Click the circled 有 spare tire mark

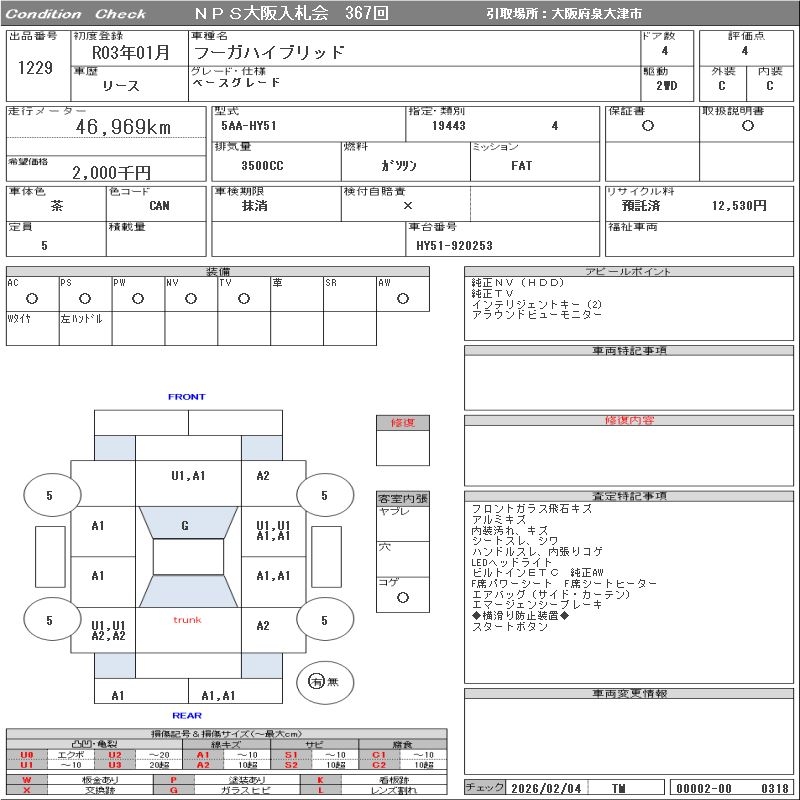pos(316,681)
